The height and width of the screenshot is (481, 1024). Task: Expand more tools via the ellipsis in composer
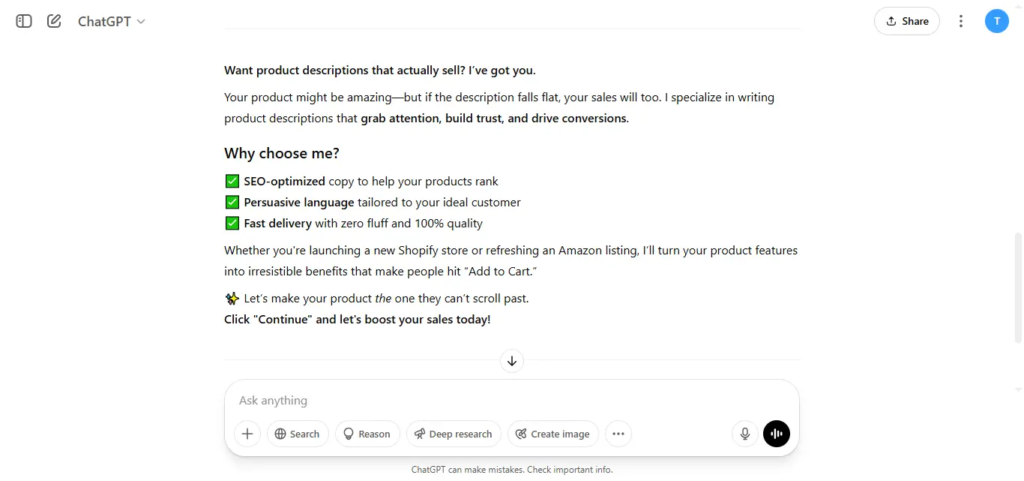tap(618, 433)
